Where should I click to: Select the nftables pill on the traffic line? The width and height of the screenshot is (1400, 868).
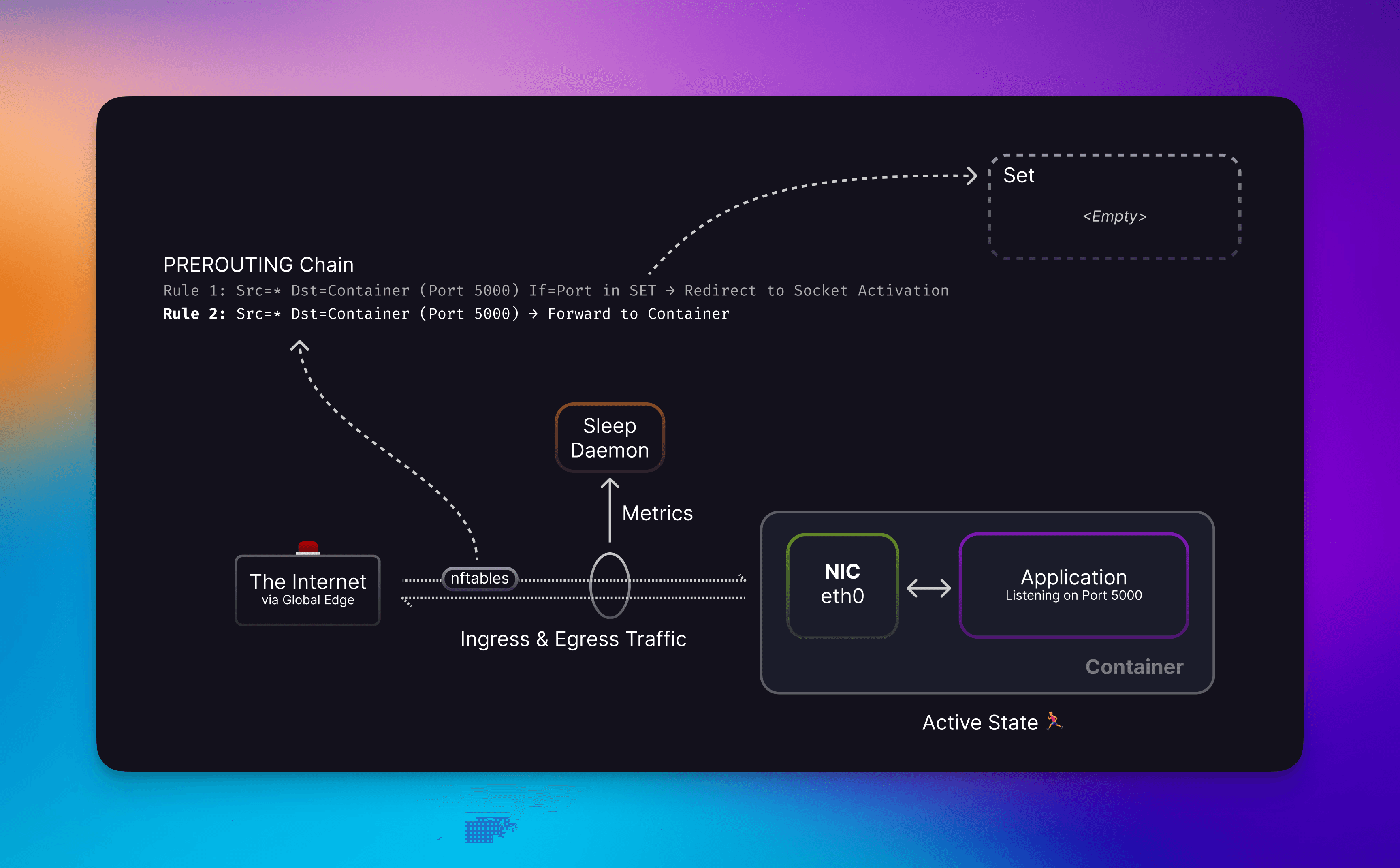pyautogui.click(x=480, y=578)
